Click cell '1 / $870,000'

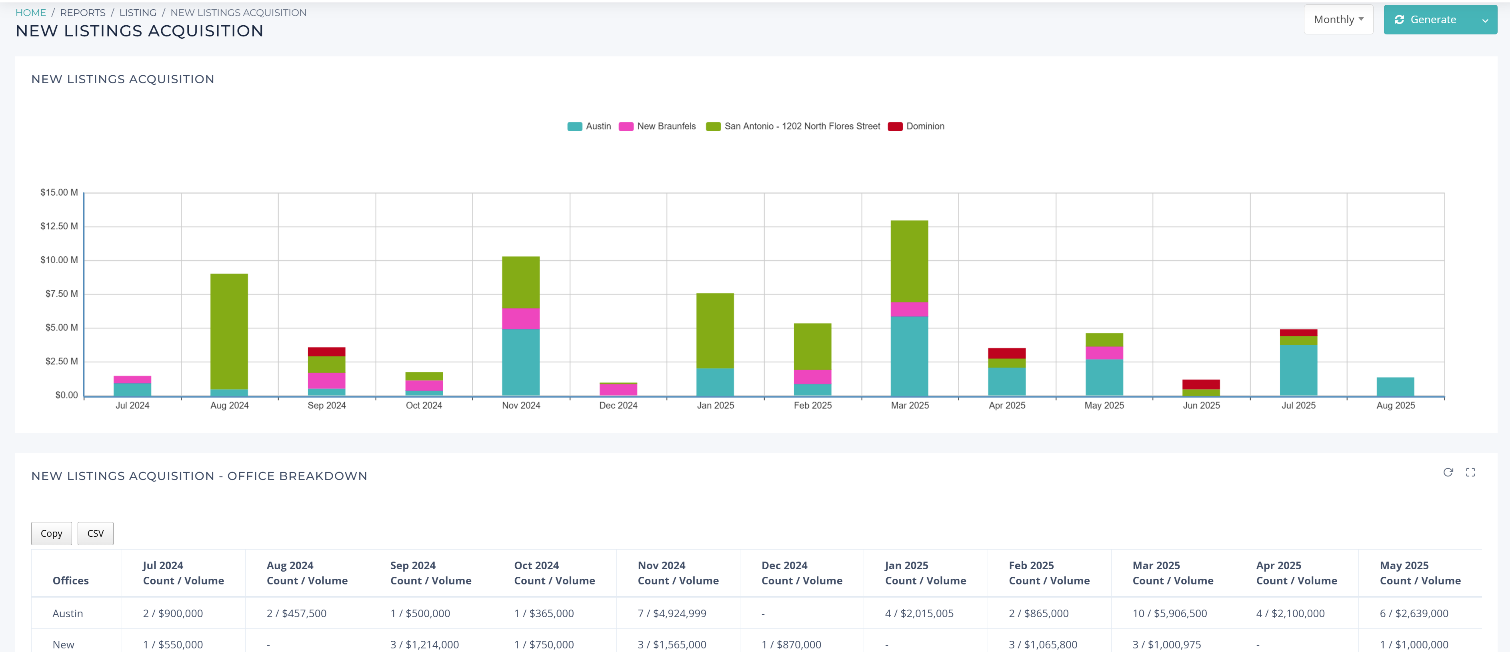[x=791, y=645]
